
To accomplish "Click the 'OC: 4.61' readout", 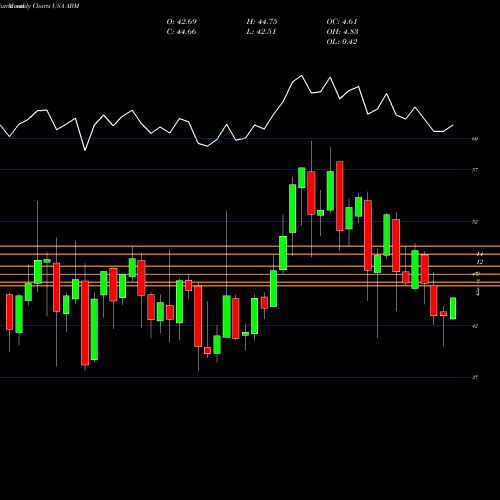I will pyautogui.click(x=342, y=22).
